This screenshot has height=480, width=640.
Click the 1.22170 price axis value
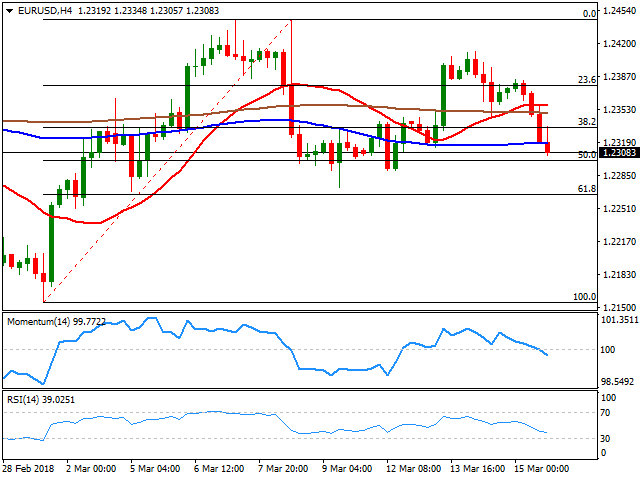(x=619, y=242)
